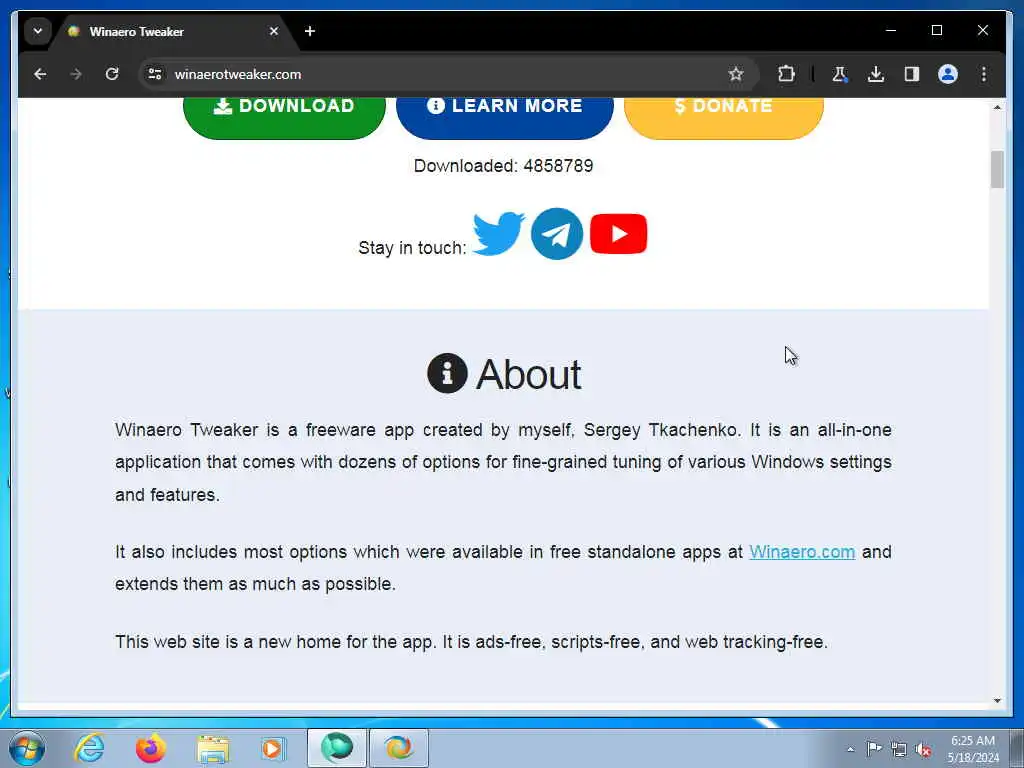Open the Downloads tray icon
This screenshot has width=1024, height=768.
[x=876, y=74]
